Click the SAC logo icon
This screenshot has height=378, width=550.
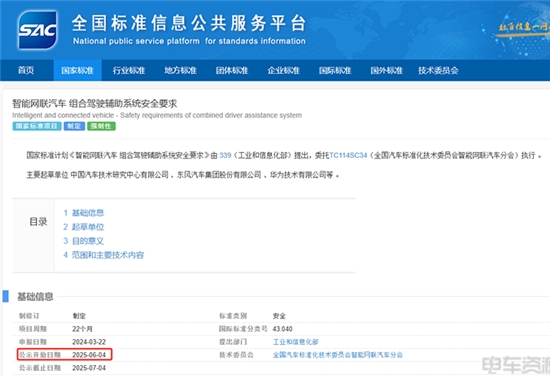point(38,30)
